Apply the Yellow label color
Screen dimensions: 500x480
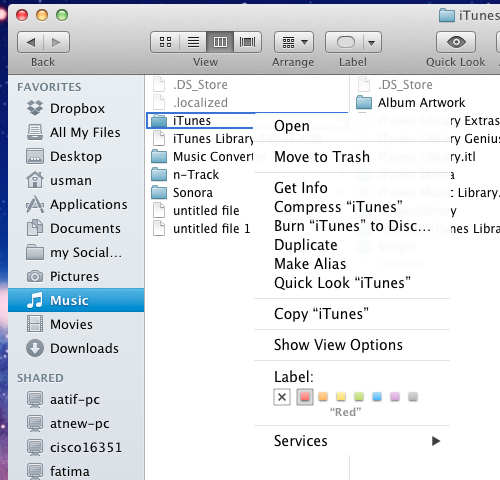click(x=341, y=397)
